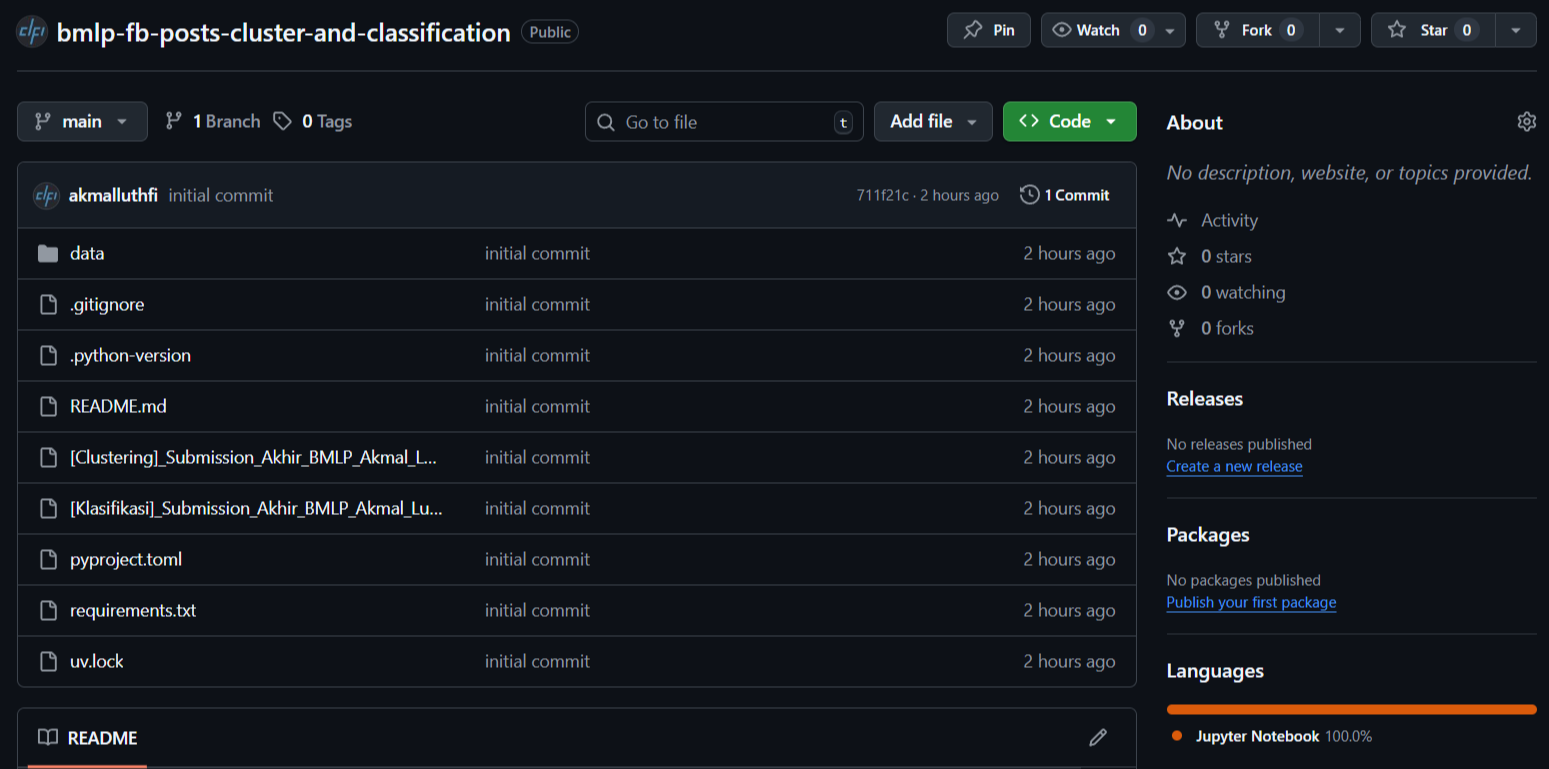Open the Add file dropdown
1549x769 pixels.
pyautogui.click(x=933, y=120)
